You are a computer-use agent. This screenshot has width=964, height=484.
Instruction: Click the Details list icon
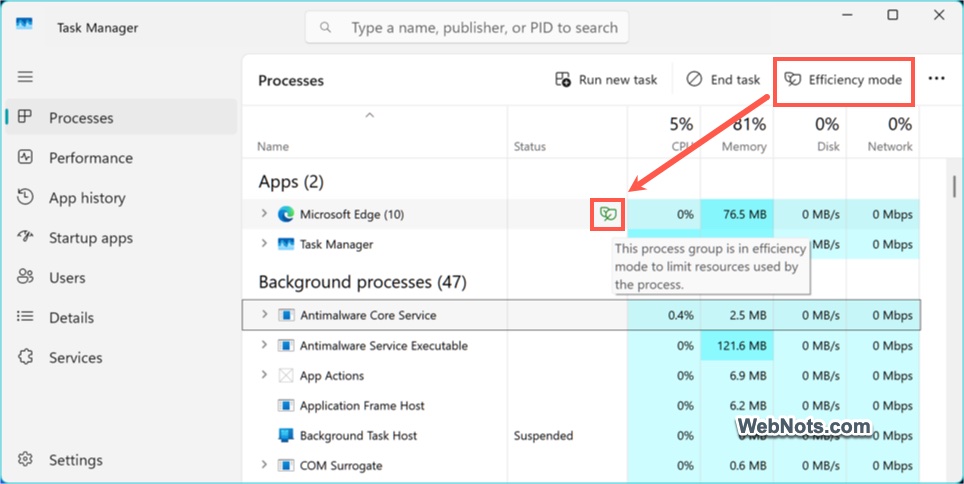25,317
